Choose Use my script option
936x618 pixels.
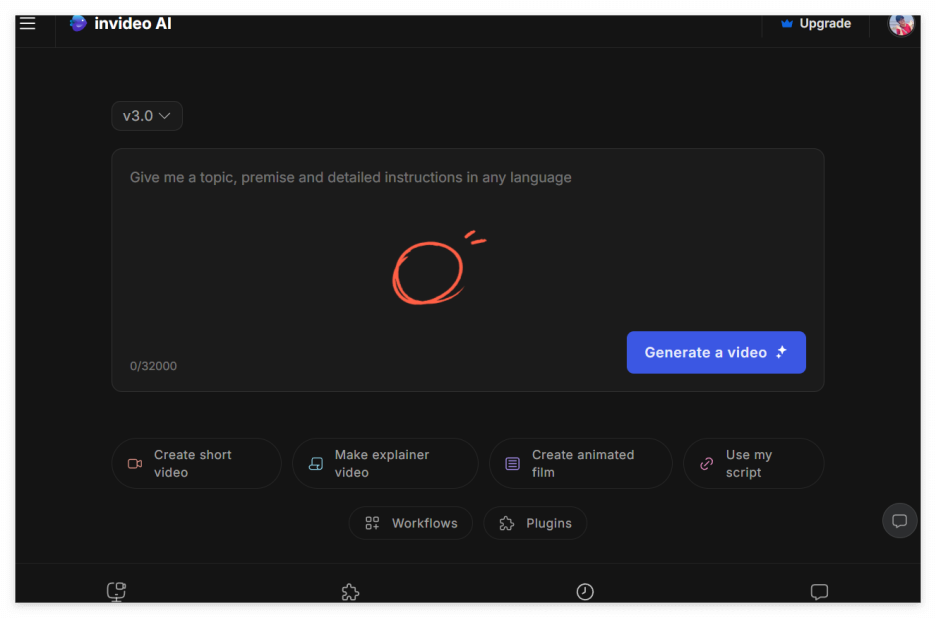pyautogui.click(x=753, y=463)
